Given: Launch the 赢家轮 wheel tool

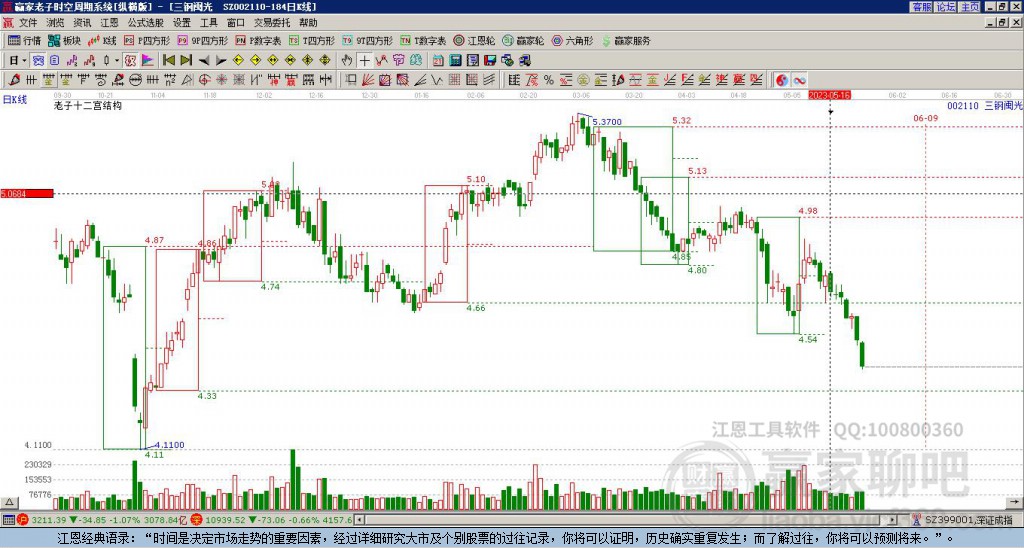Looking at the screenshot, I should tap(523, 40).
